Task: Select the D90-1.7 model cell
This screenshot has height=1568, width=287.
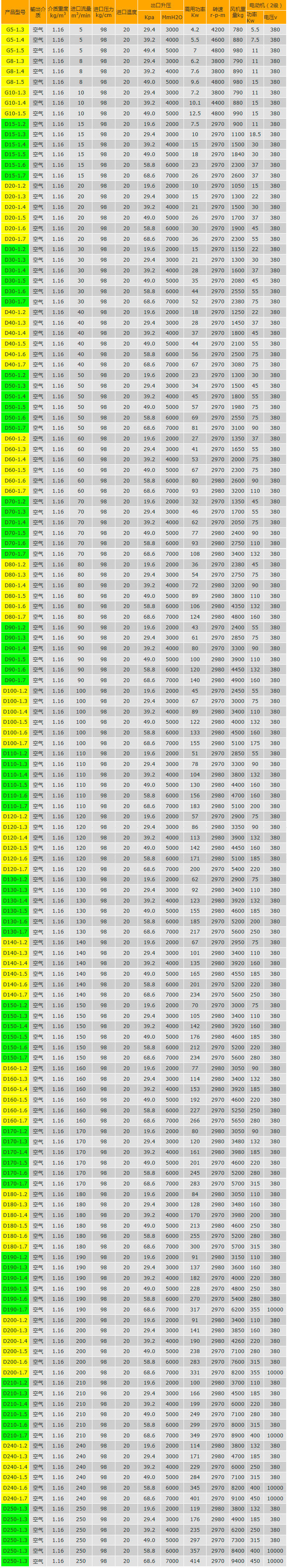Action: (15, 680)
